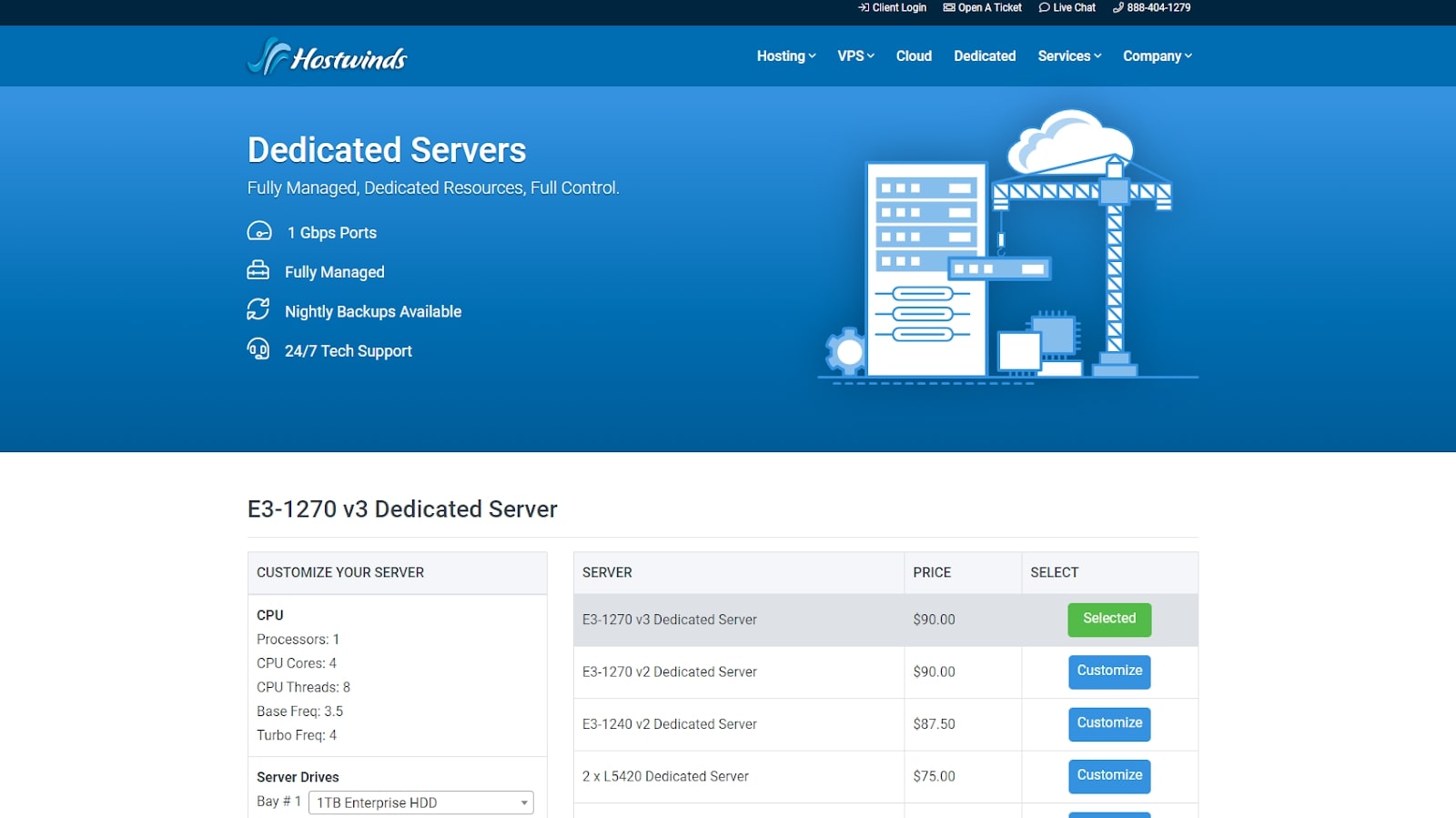Click the 1 Gbps Ports label
The image size is (1456, 818).
332,233
